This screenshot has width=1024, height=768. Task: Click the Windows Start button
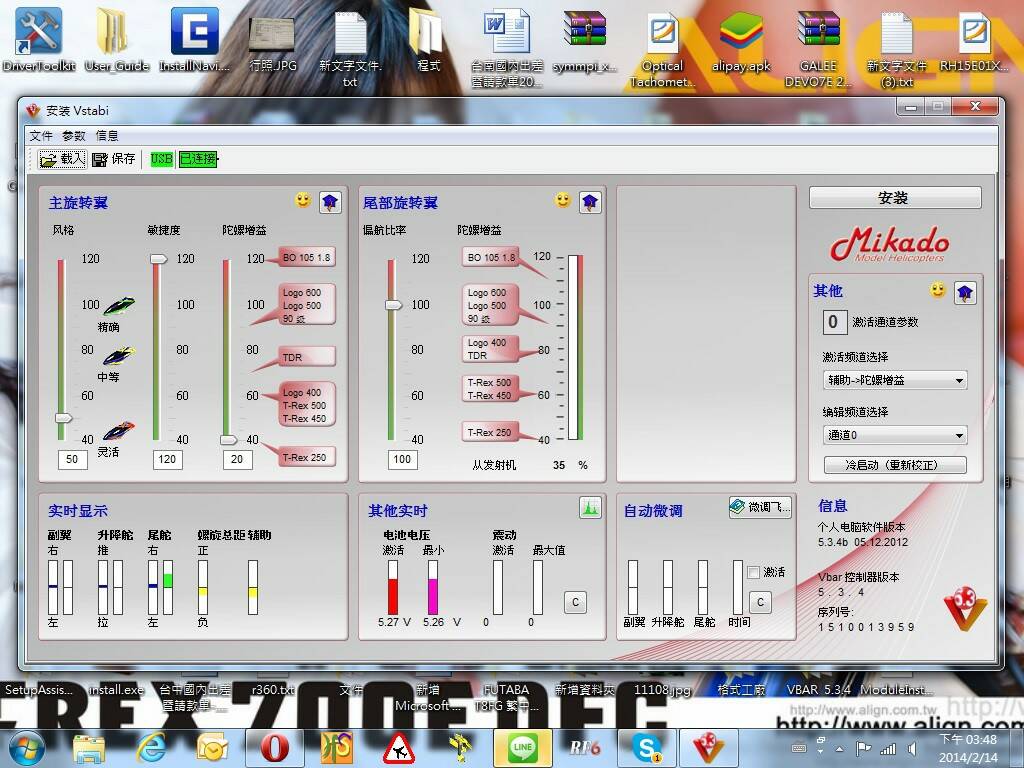(26, 748)
